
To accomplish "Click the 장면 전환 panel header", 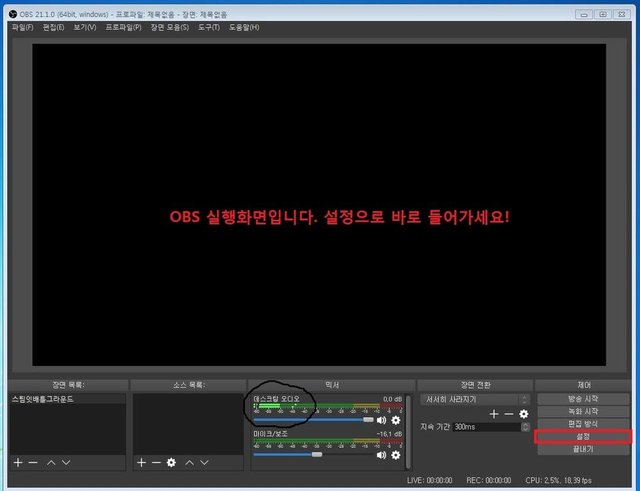I will (475, 385).
